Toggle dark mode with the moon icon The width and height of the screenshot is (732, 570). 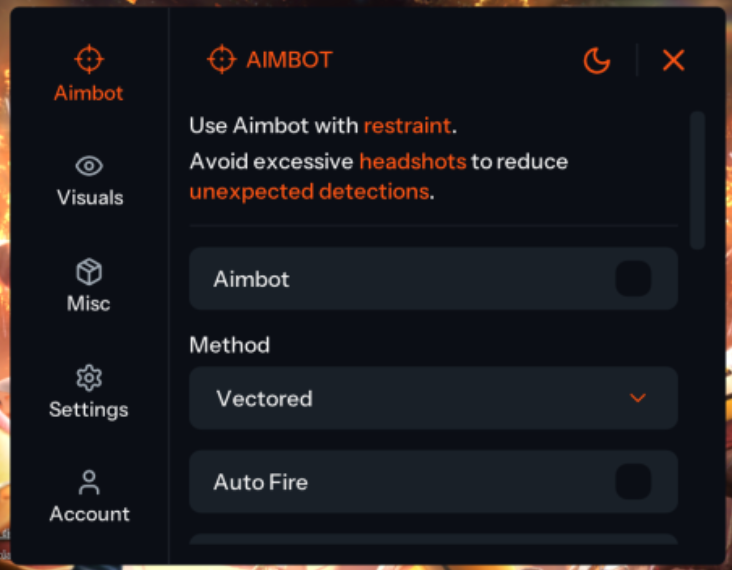[x=597, y=60]
